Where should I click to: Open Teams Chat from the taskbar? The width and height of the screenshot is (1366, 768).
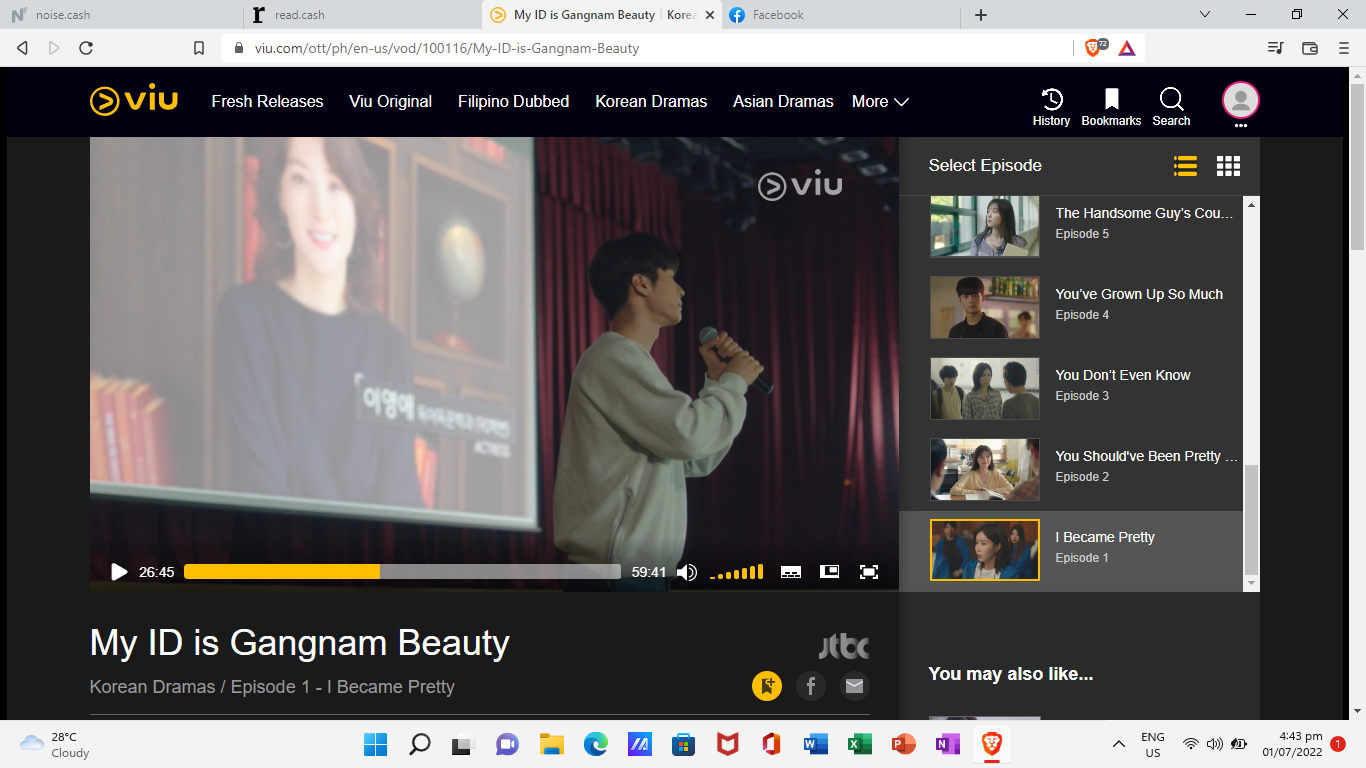click(507, 744)
